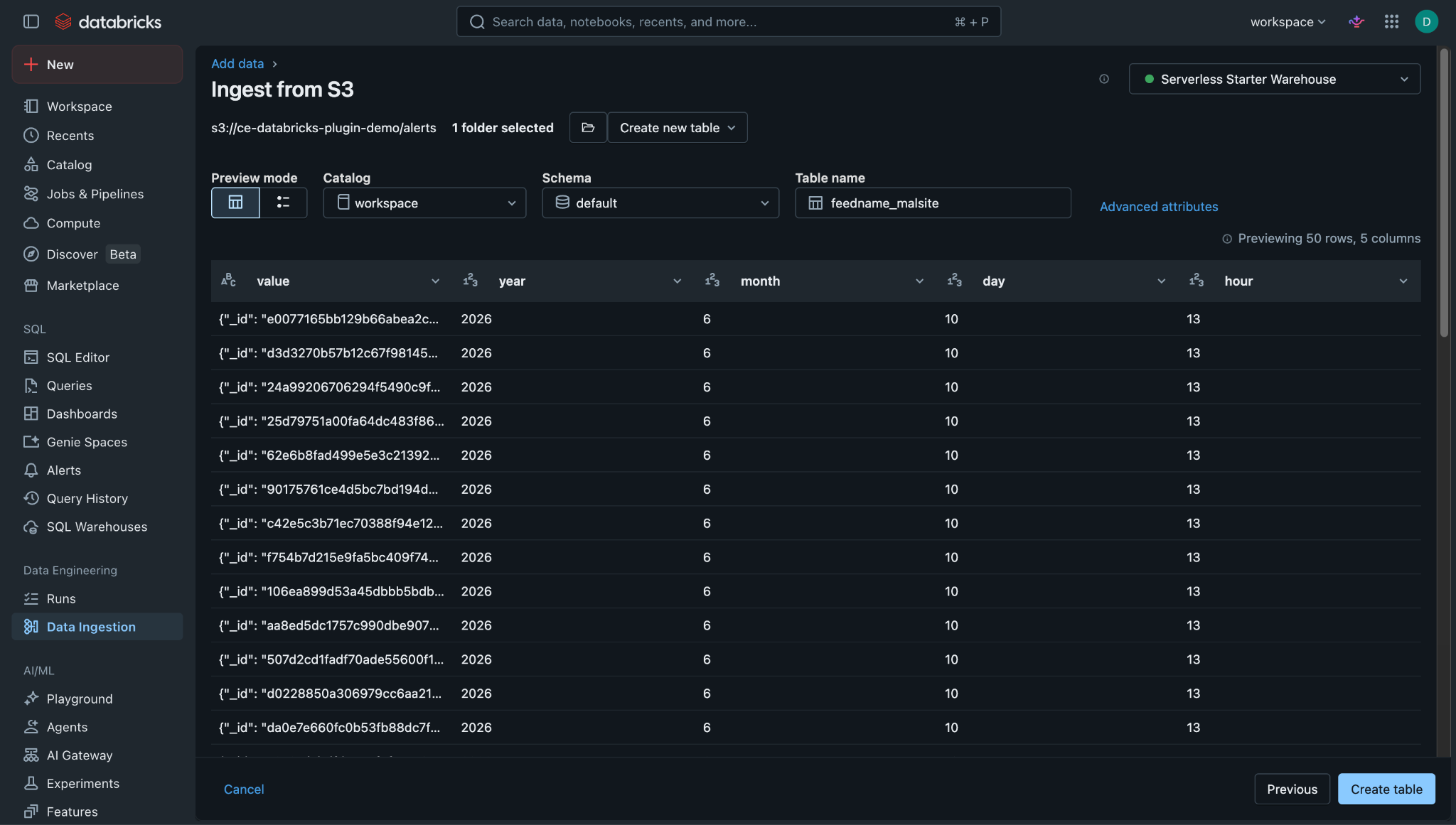Click the Workspace sidebar icon
1456x825 pixels.
click(31, 107)
